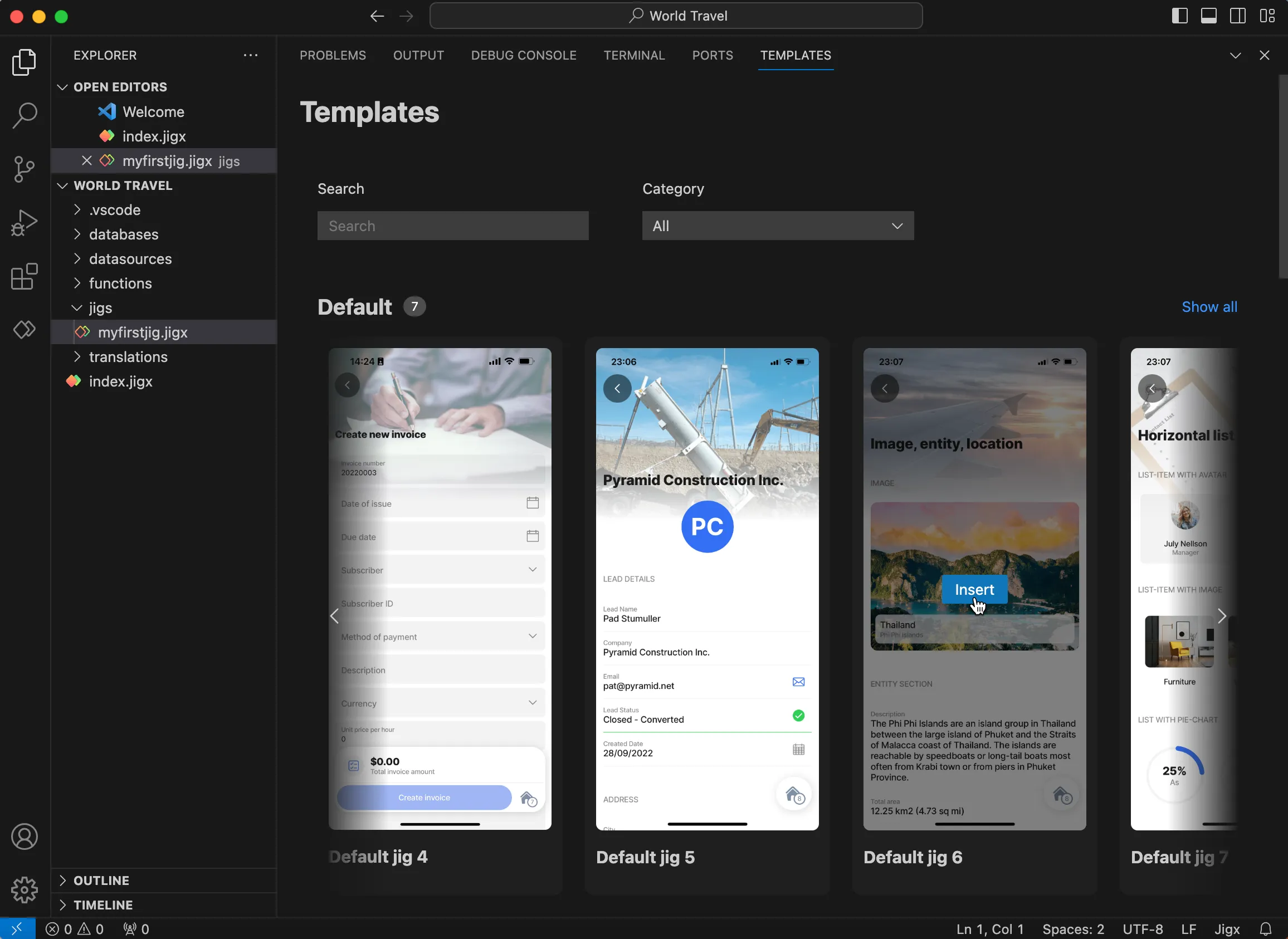Open the Category dropdown filter

coord(779,226)
